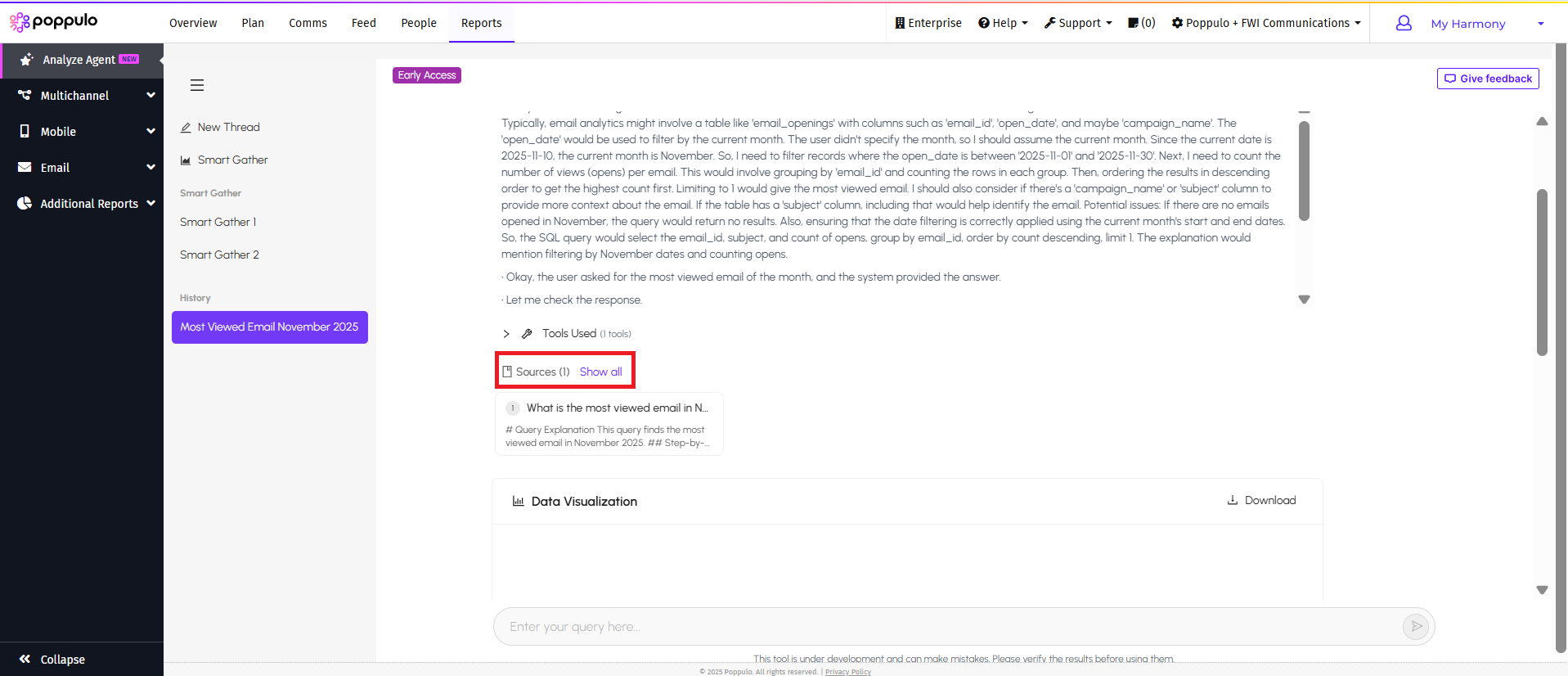The height and width of the screenshot is (676, 1568).
Task: Collapse the sidebar using double-arrow icon
Action: point(25,659)
